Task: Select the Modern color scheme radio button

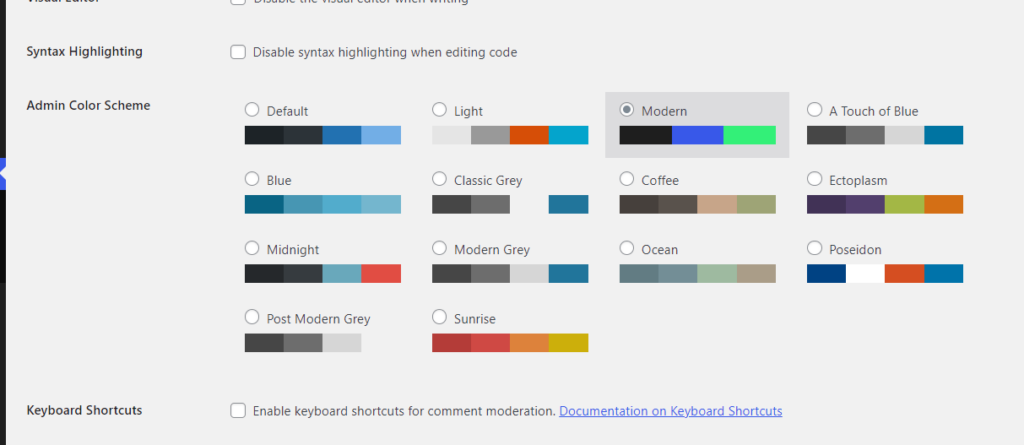Action: [627, 109]
